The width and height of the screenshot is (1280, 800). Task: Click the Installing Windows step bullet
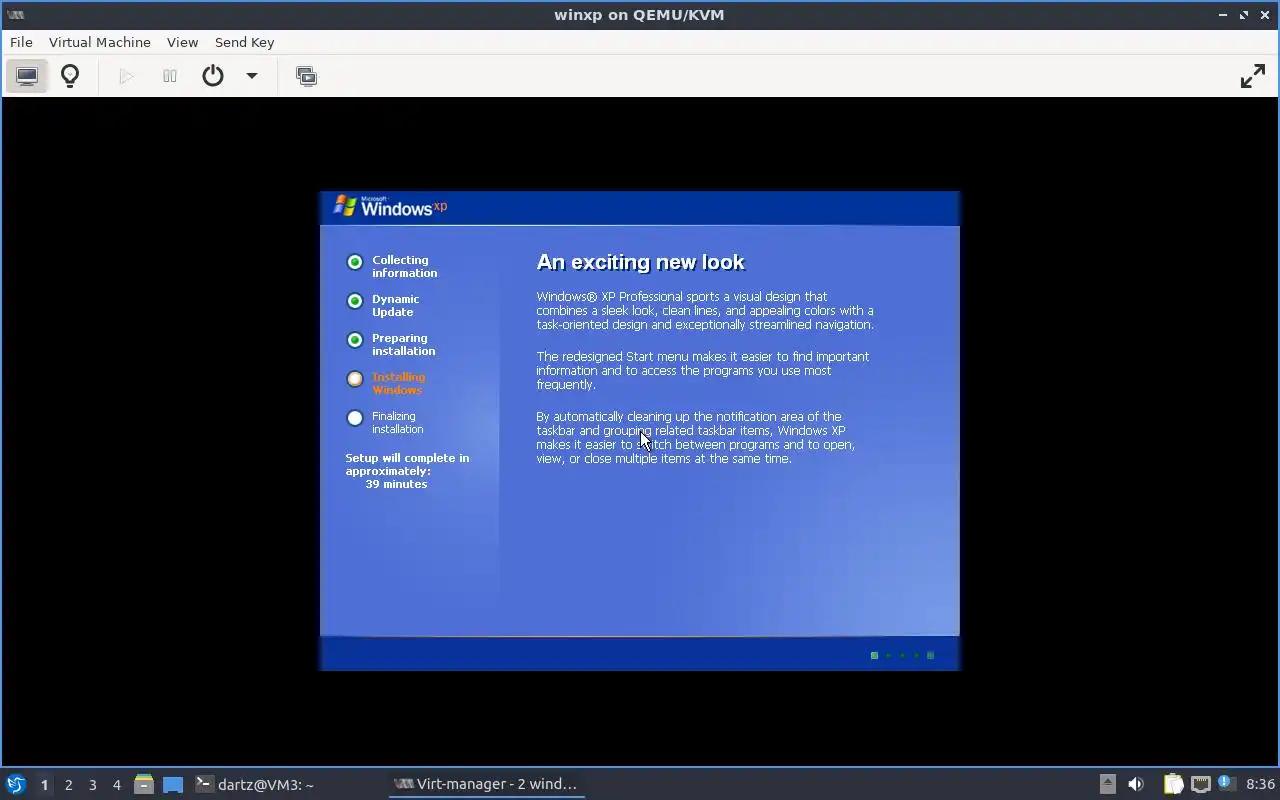point(355,379)
